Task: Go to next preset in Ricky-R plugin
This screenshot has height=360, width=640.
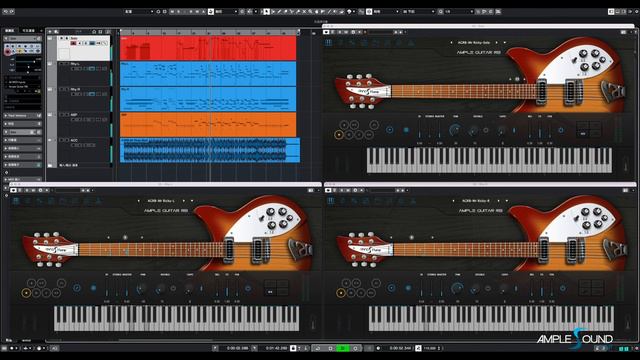Action: pyautogui.click(x=498, y=201)
